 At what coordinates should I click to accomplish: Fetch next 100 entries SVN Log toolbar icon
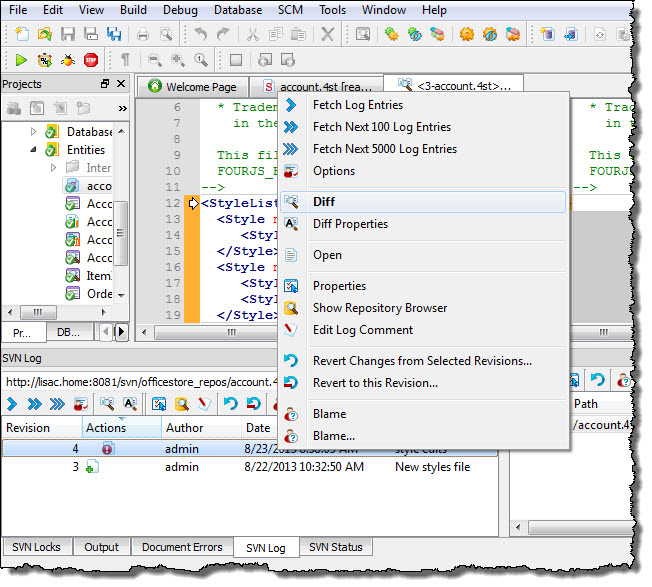(x=35, y=404)
